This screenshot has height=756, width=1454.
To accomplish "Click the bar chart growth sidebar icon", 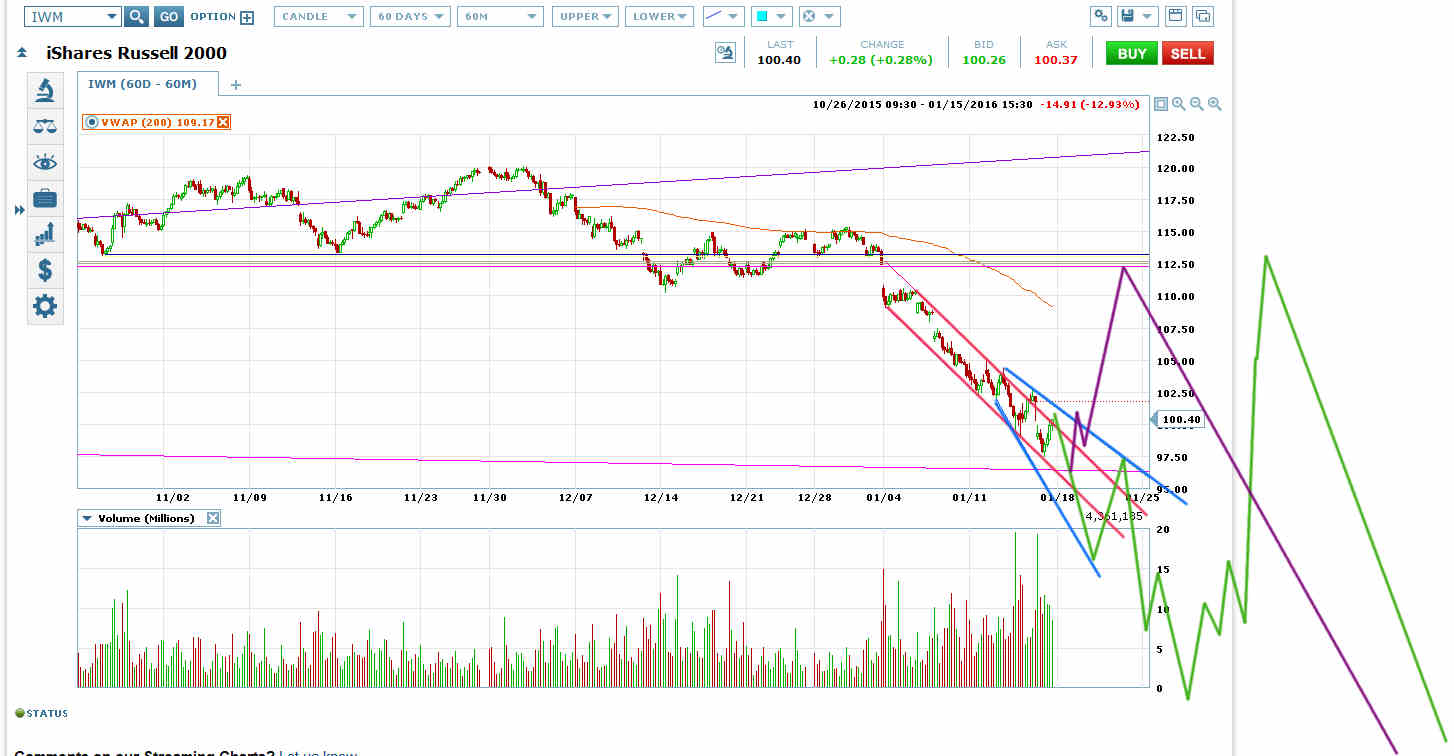I will [45, 234].
